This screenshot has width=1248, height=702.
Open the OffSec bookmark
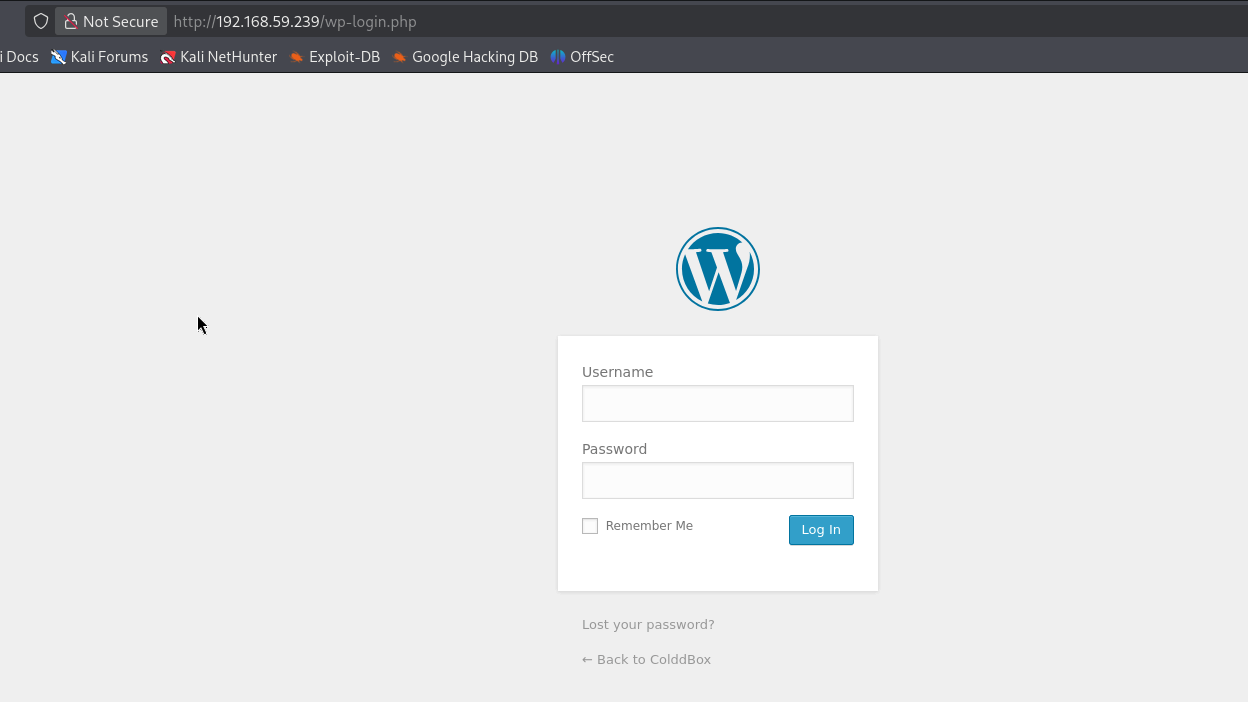(582, 57)
